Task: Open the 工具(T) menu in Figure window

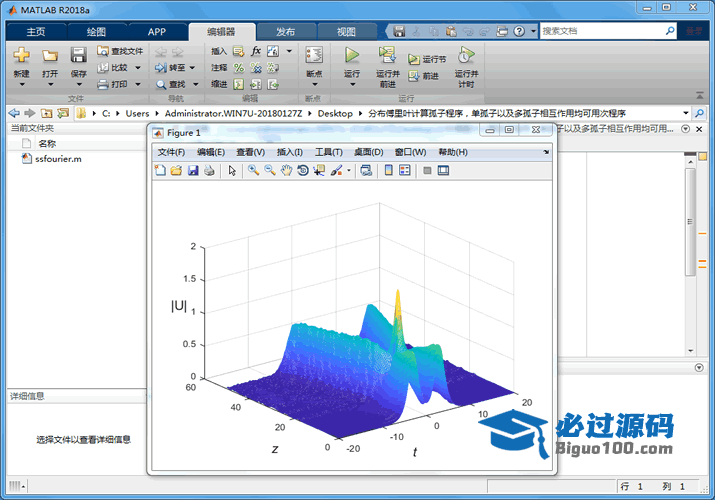Action: 328,152
